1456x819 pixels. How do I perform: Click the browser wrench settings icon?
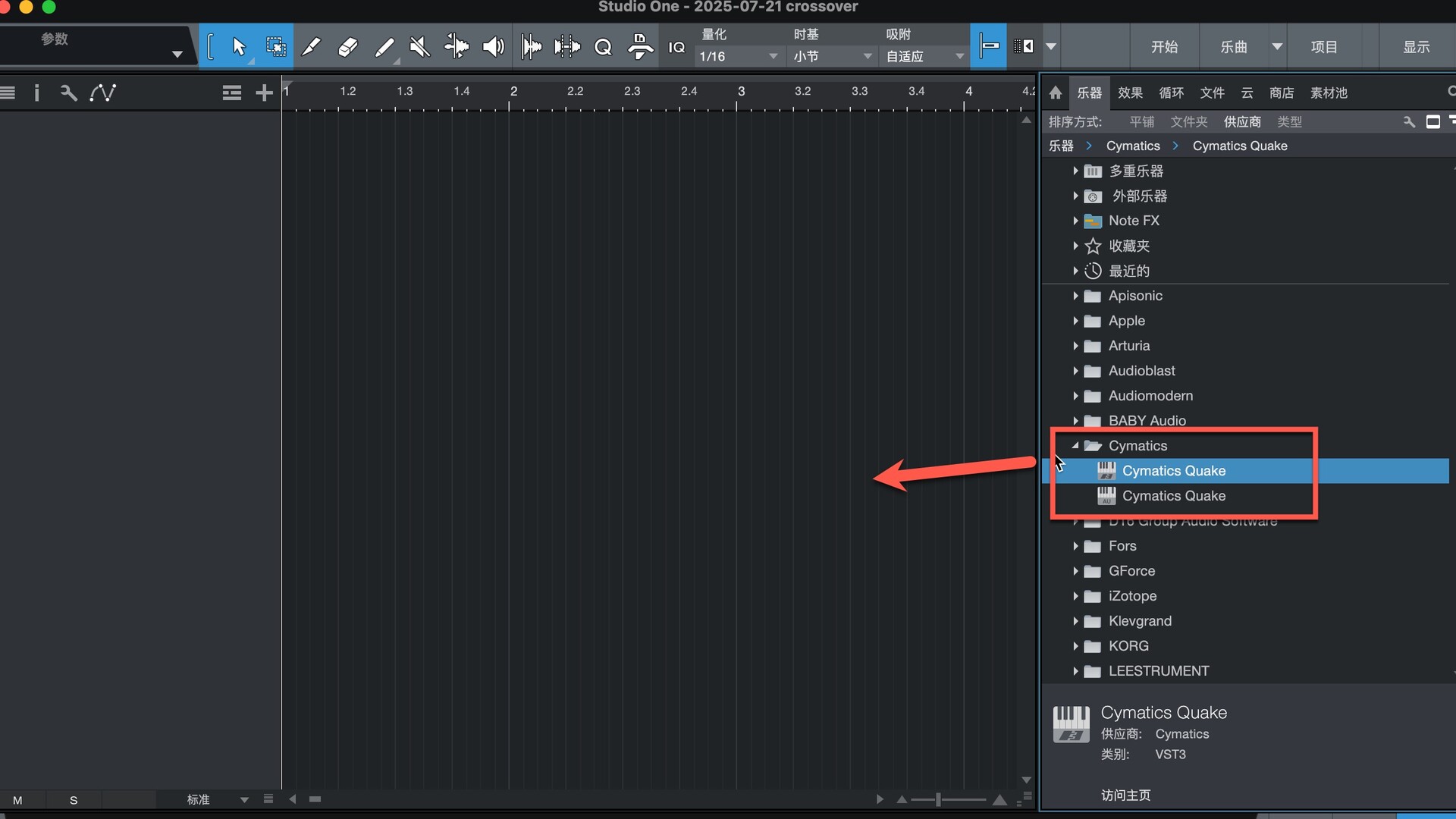click(x=1409, y=121)
